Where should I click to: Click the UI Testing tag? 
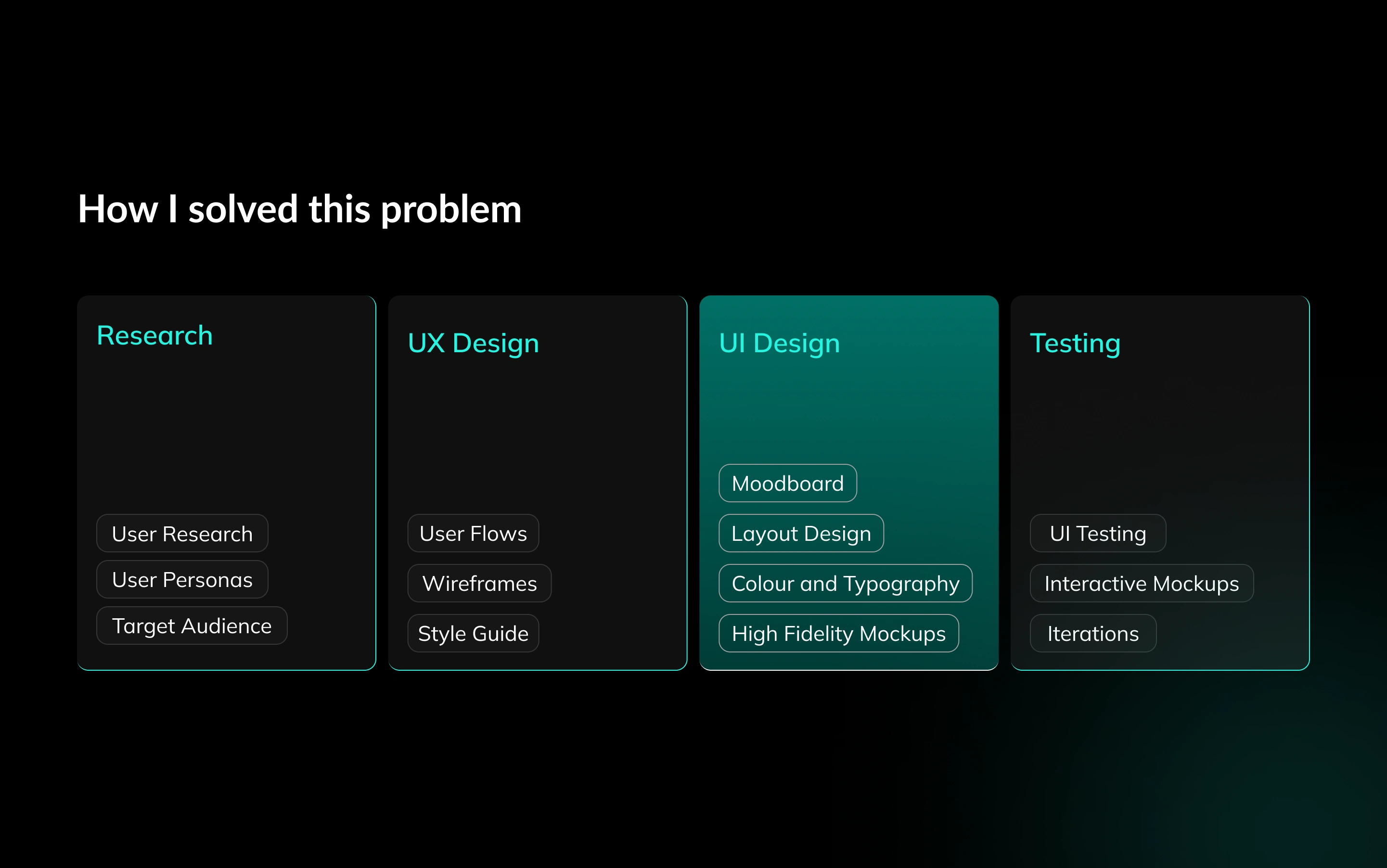[x=1098, y=533]
